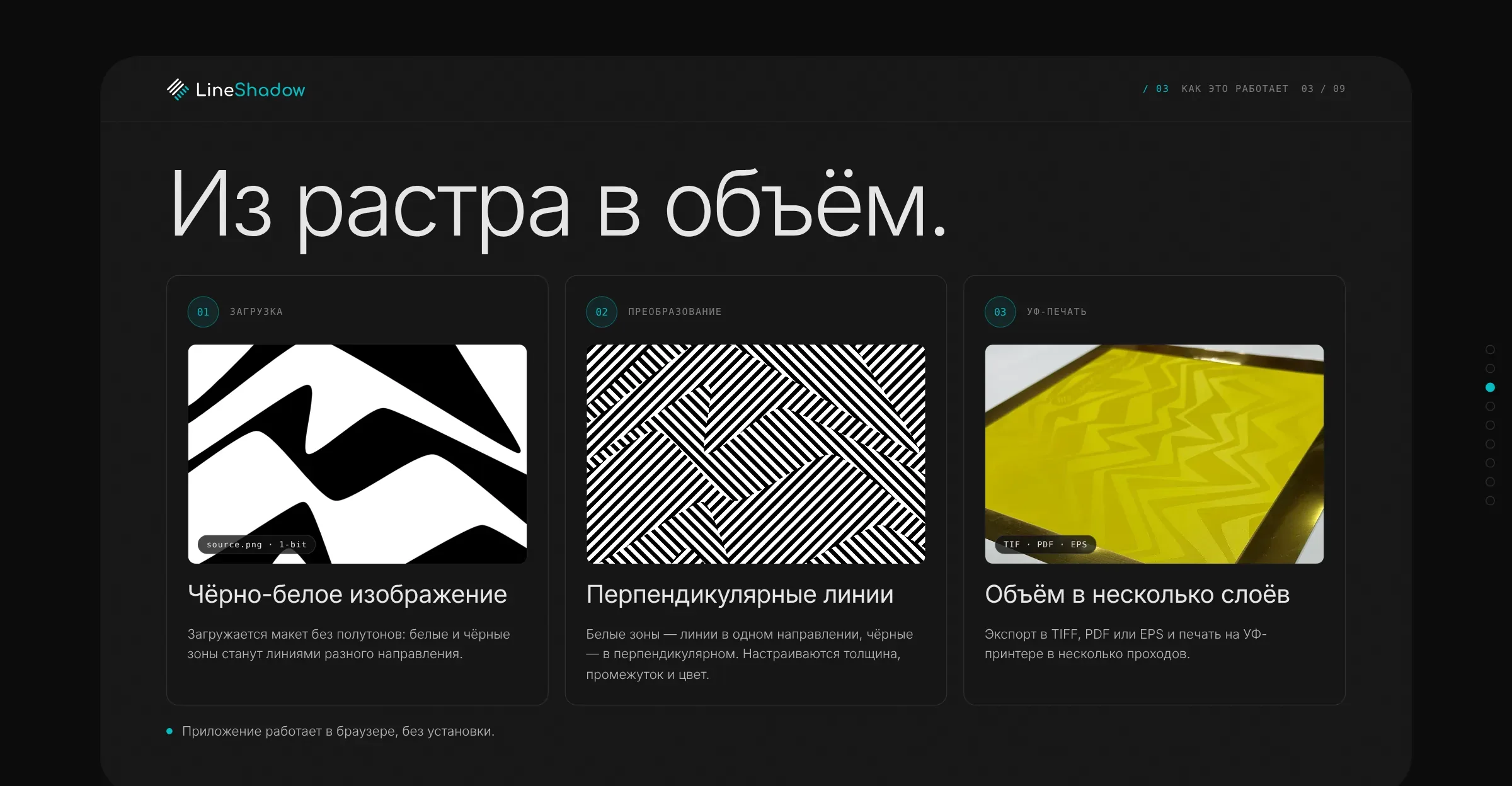Go to the ninth slide dot
1512x786 pixels.
point(1490,501)
